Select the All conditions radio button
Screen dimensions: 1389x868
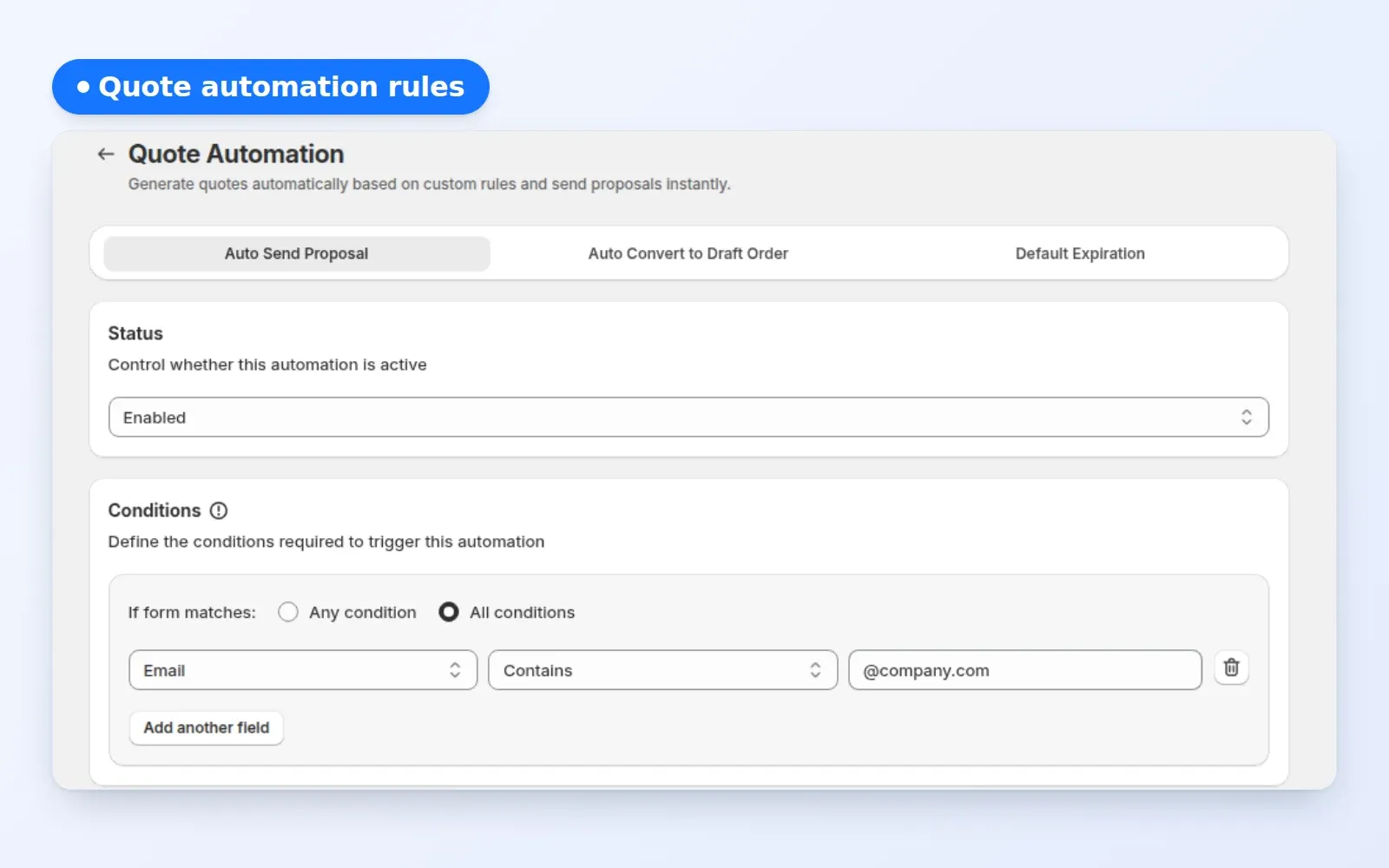pos(449,612)
